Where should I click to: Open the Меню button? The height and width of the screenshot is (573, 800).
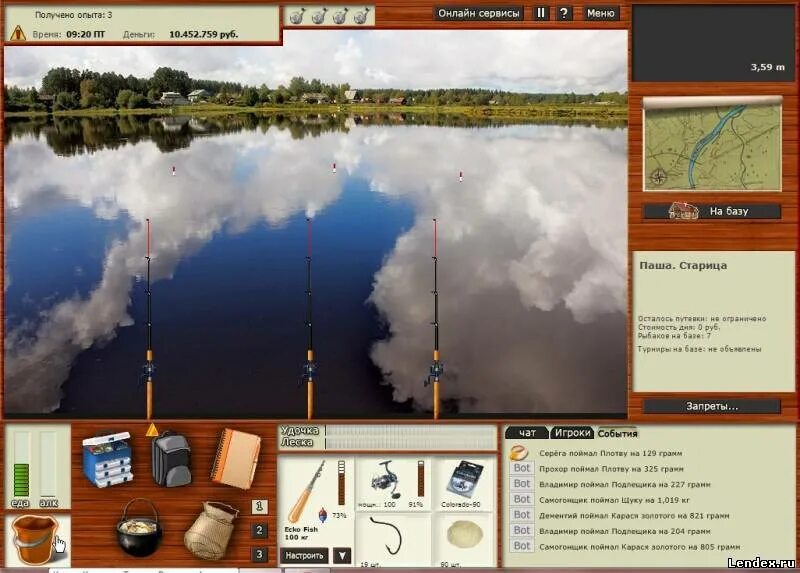[601, 13]
